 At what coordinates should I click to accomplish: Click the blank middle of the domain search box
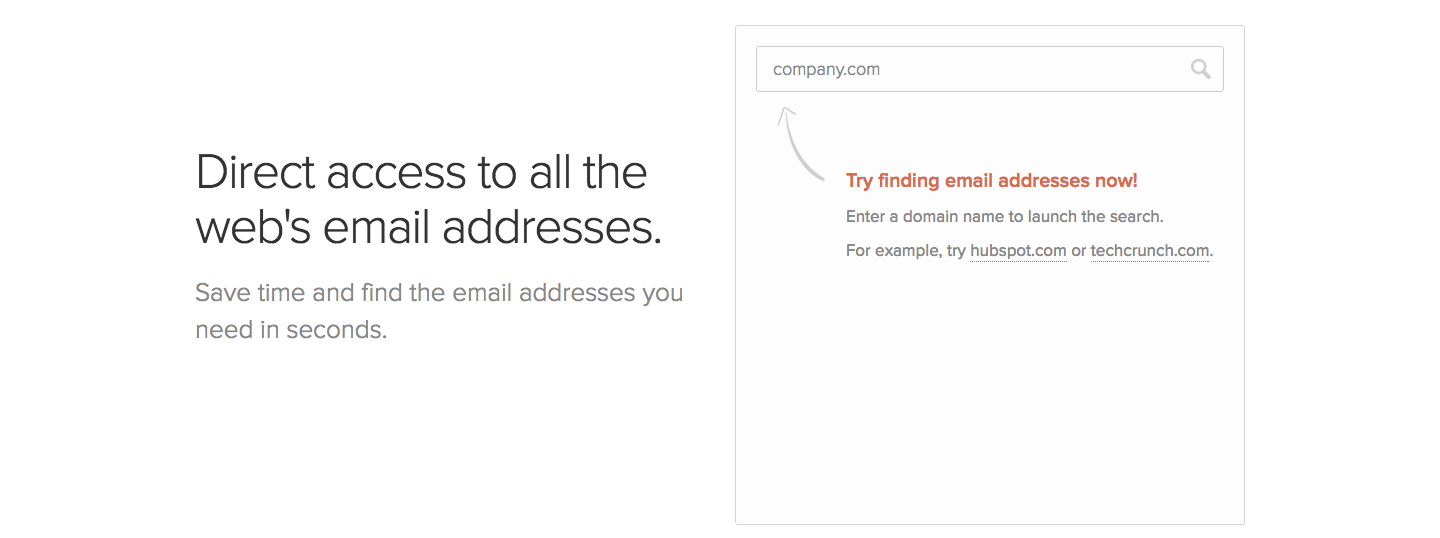point(1030,69)
